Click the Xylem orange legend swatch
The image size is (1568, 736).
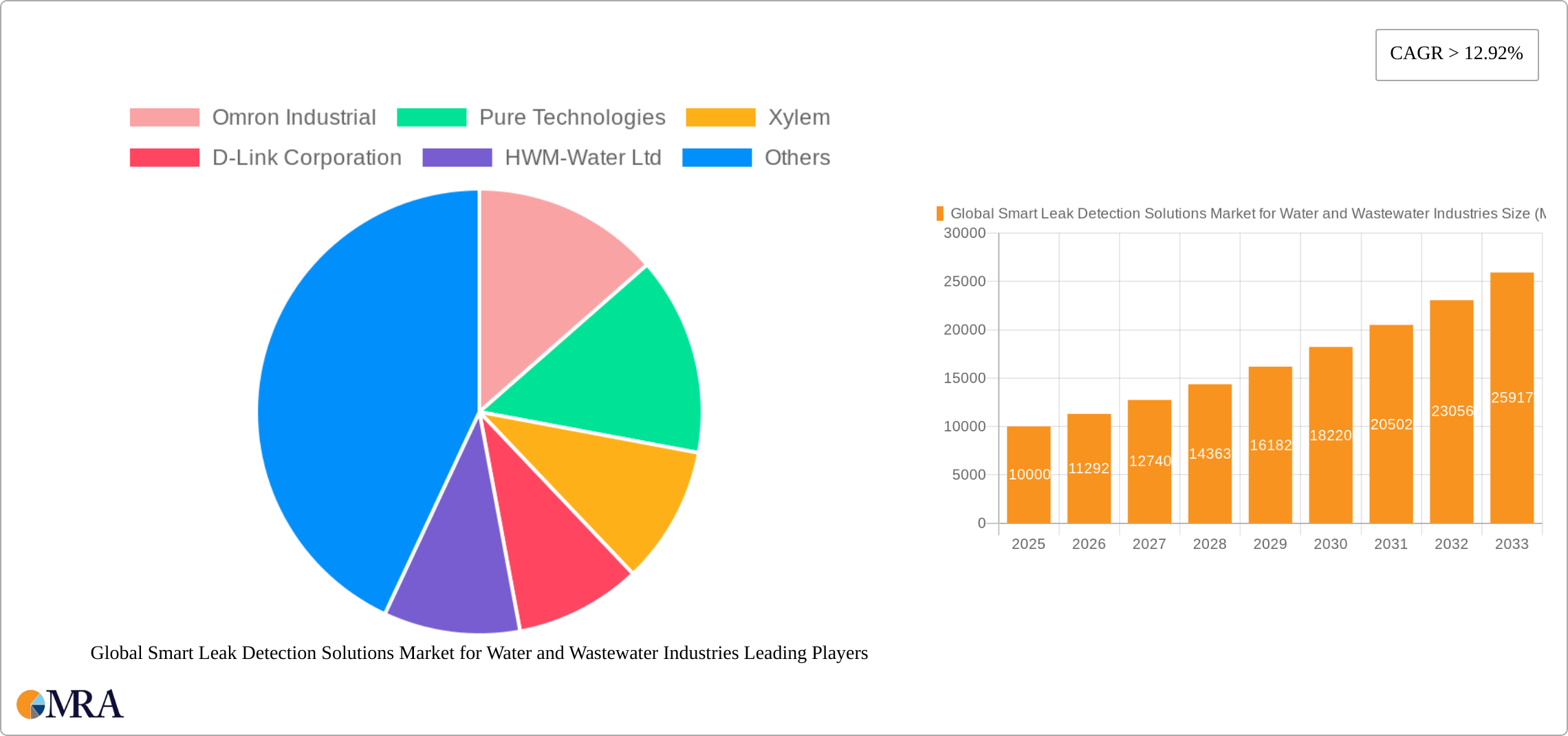tap(720, 118)
